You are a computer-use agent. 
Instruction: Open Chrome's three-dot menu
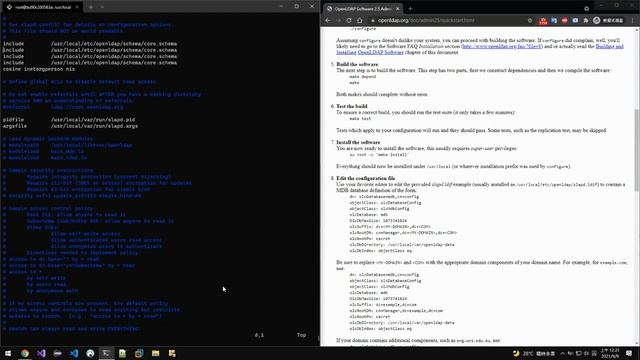633,20
